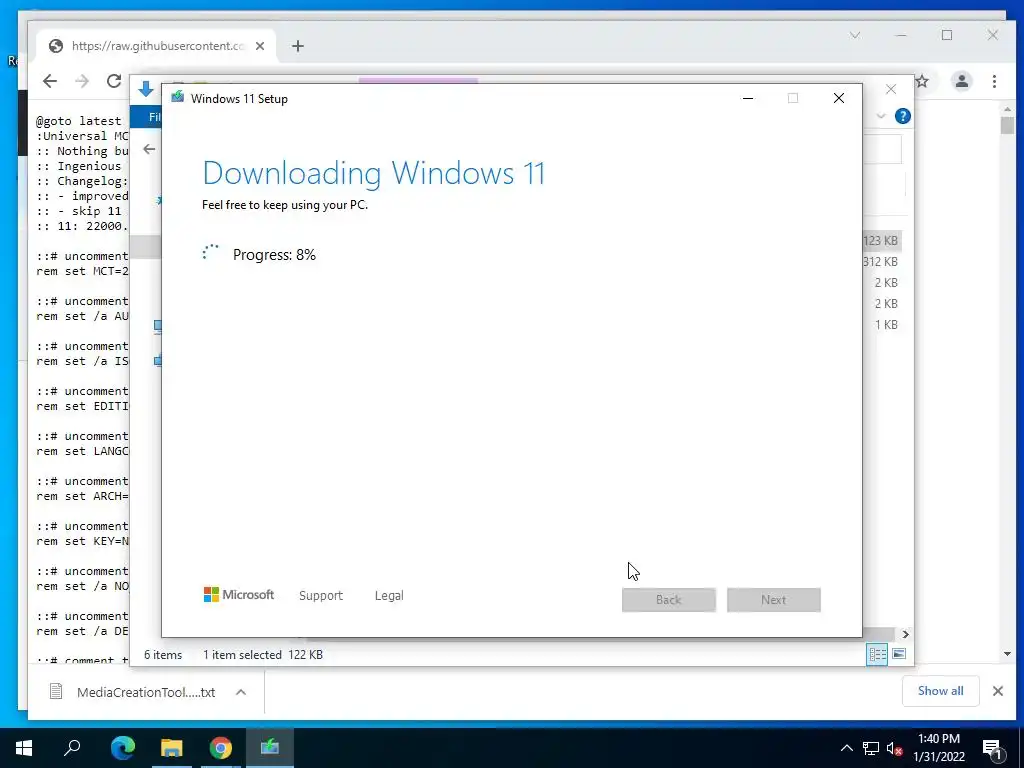
Task: Click the ':: Changelog:' line
Action: (82, 181)
